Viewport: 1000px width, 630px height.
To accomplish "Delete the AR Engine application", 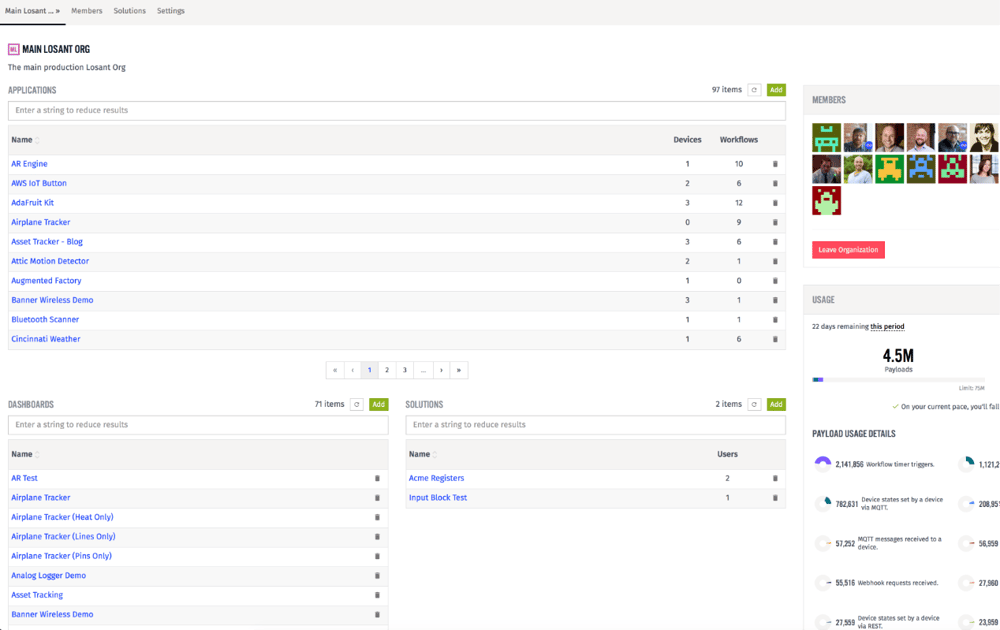I will click(776, 164).
